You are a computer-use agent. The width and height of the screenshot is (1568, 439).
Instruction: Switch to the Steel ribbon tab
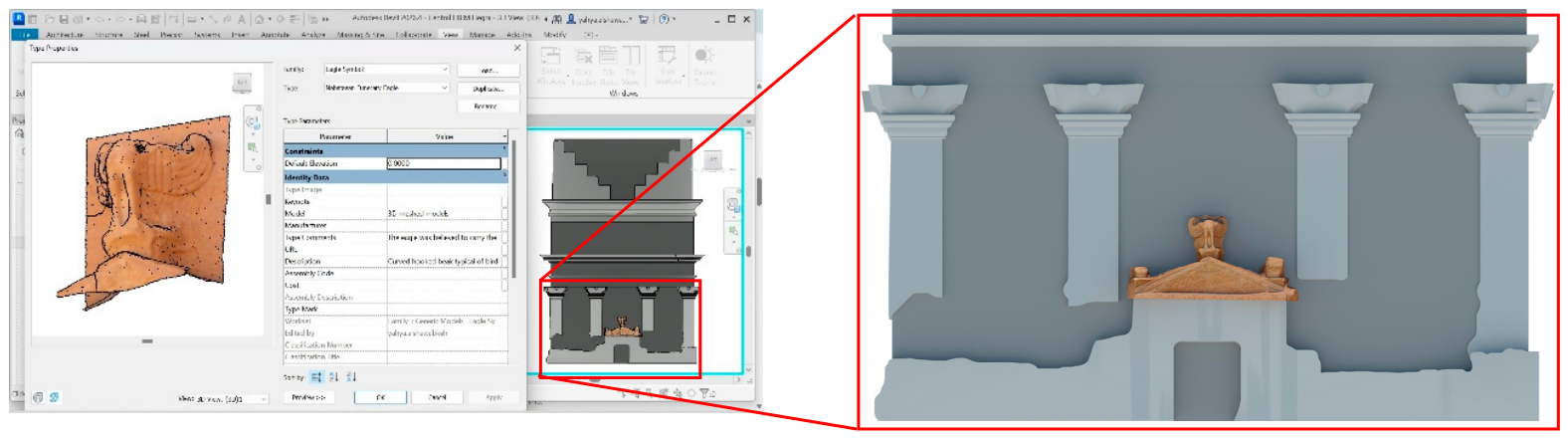pos(141,35)
